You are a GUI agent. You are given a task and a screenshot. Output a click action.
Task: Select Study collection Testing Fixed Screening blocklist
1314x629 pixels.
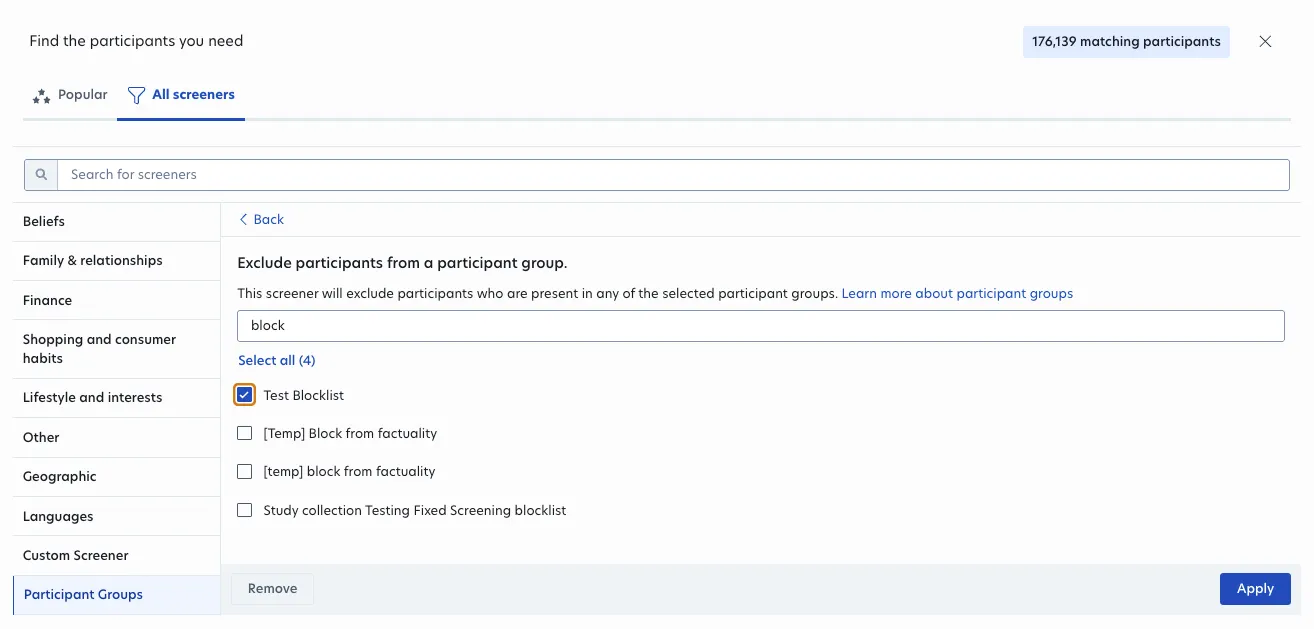click(244, 510)
